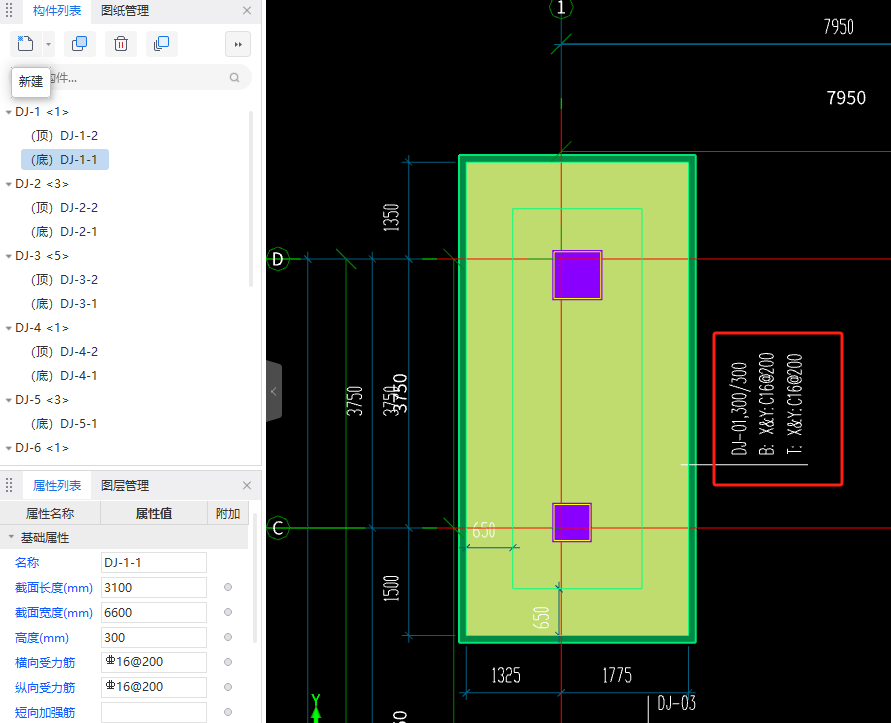Viewport: 891px width, 723px height.
Task: Select (底) DJ-1-1 component
Action: point(64,160)
